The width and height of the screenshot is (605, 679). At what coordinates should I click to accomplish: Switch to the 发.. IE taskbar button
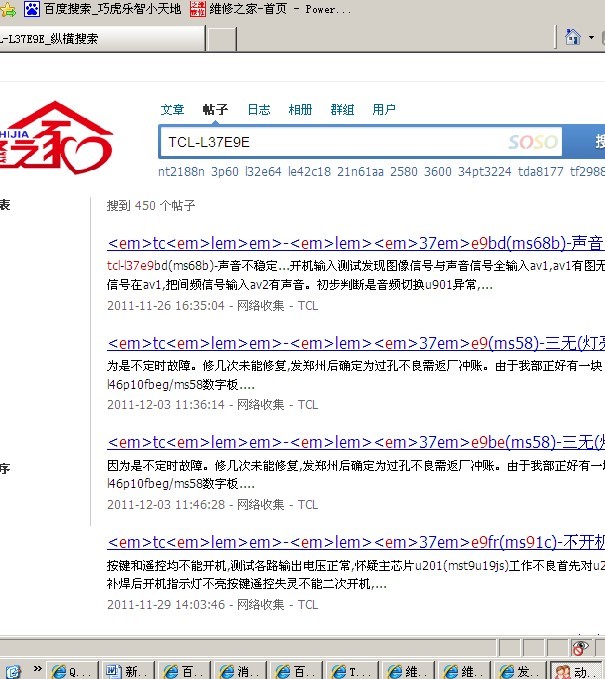521,671
